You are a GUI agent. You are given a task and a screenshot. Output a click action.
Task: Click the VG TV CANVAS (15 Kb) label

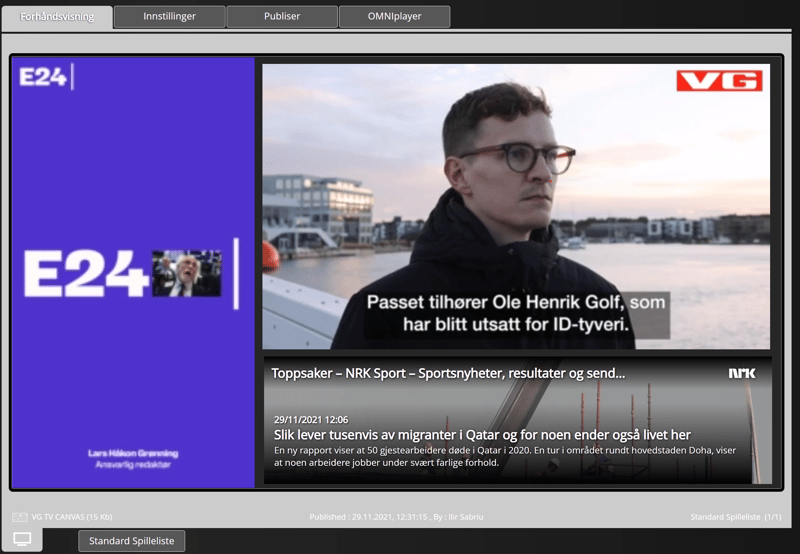click(x=71, y=517)
